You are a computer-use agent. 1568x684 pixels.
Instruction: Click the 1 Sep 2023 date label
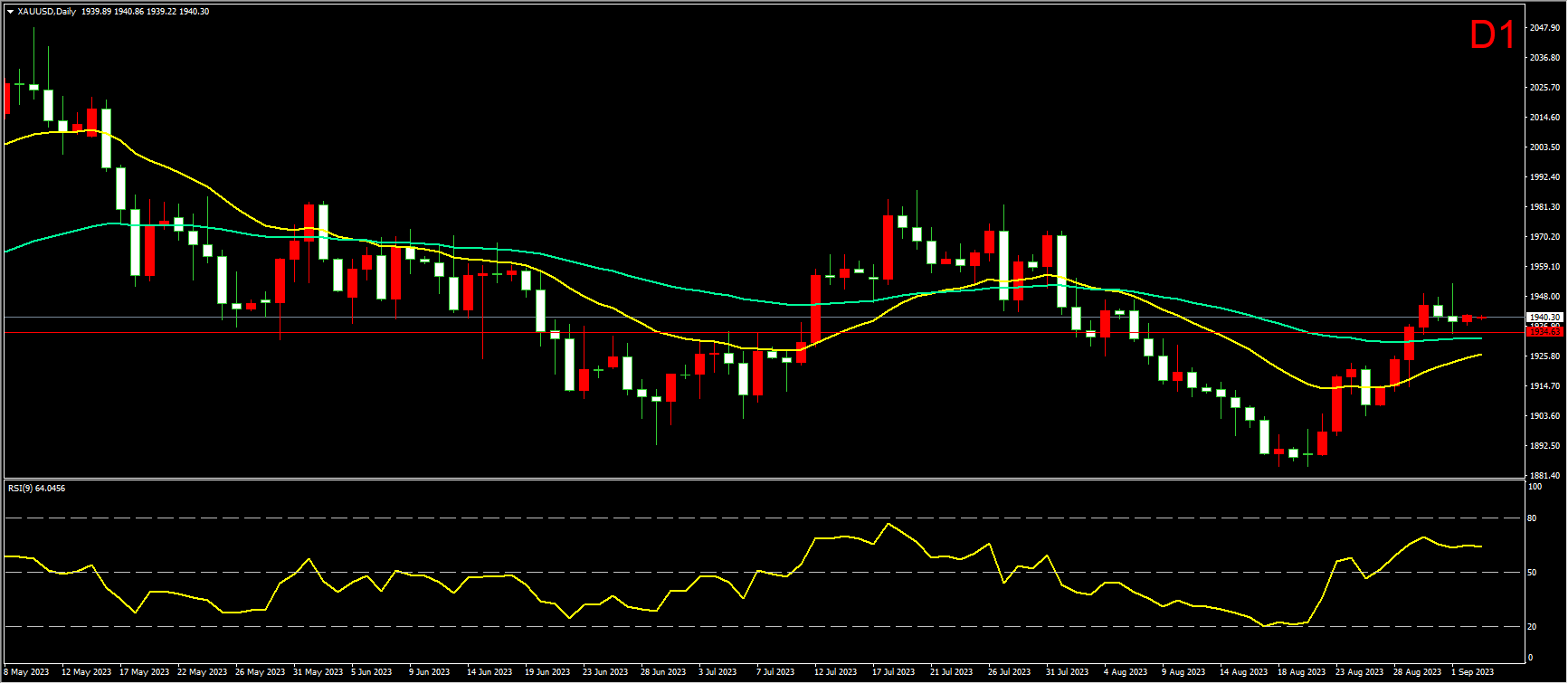click(1473, 672)
